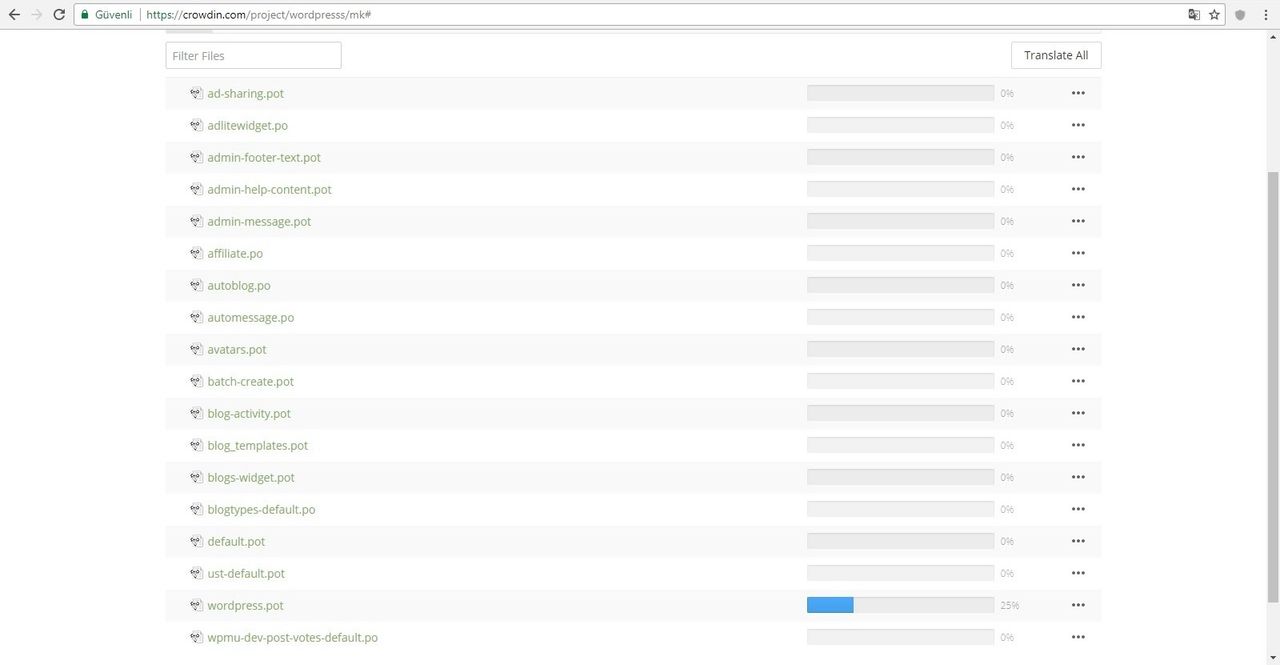Screen dimensions: 1280x665
Task: Click the file icon beside wpmu-dev-post-votes-default.po
Action: point(196,637)
